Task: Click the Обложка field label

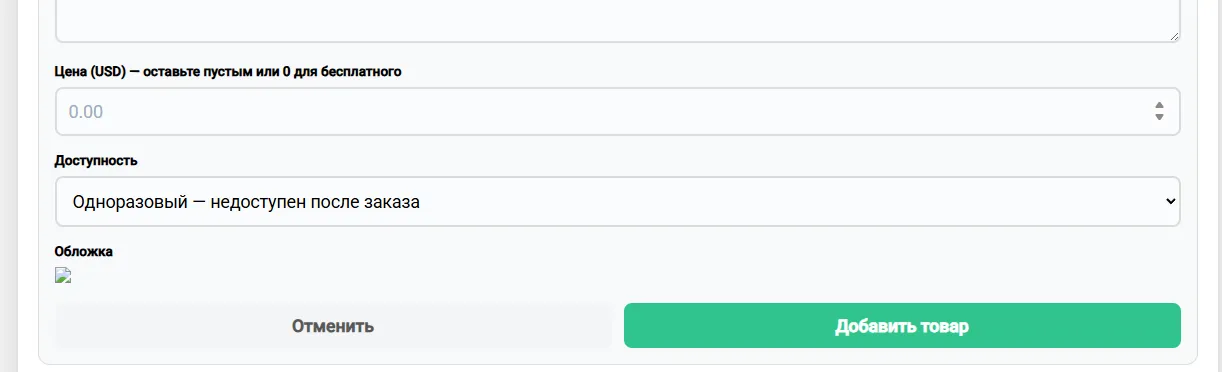Action: point(84,251)
